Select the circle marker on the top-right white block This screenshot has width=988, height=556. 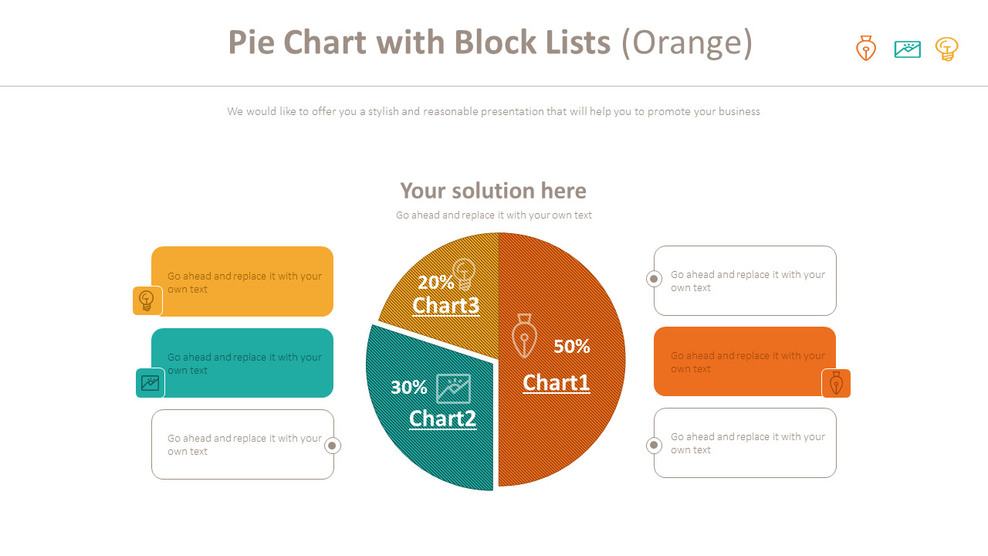pos(654,279)
